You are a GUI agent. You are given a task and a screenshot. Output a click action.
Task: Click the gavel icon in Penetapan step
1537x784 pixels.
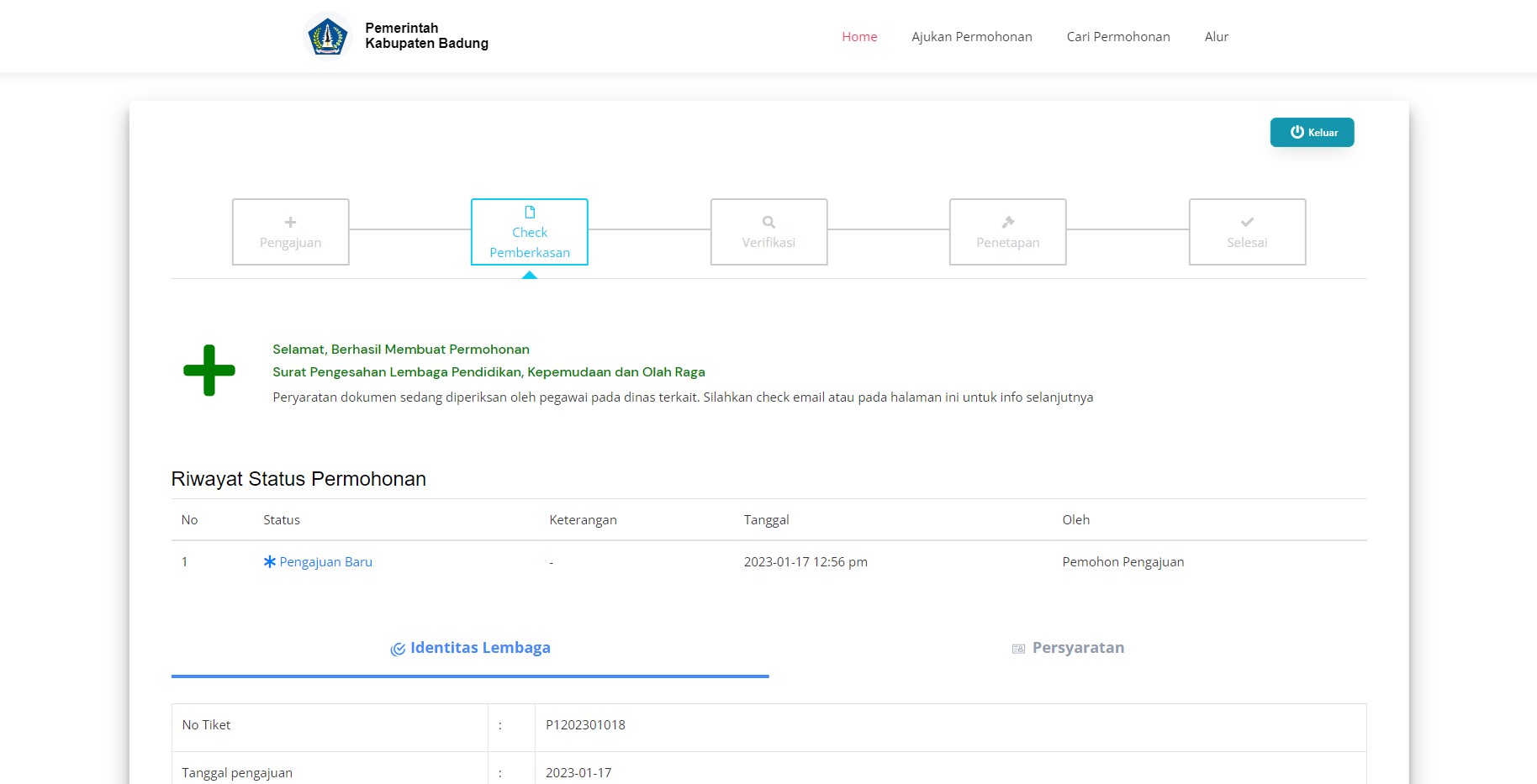(1007, 223)
